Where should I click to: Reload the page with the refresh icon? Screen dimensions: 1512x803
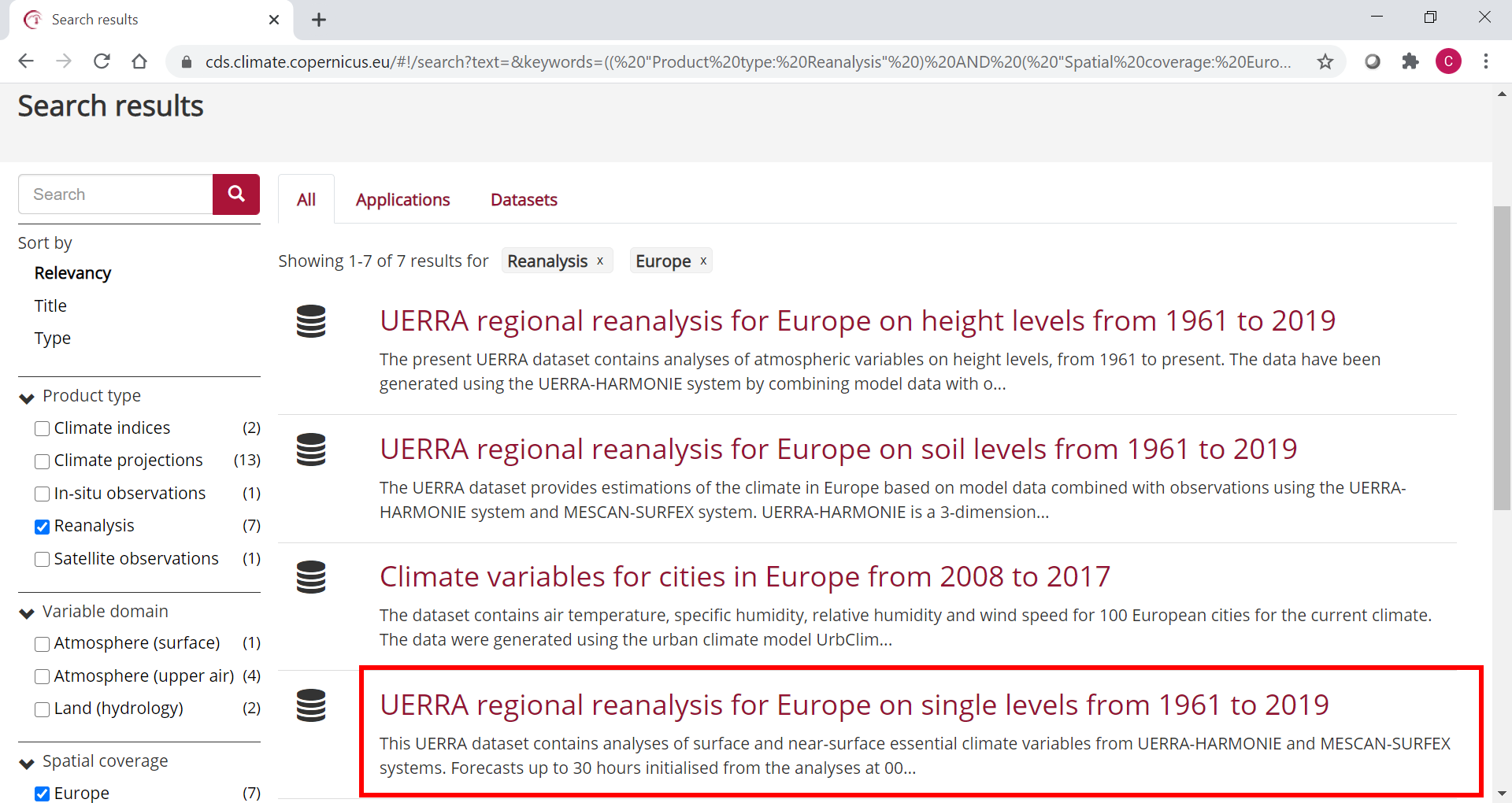point(102,61)
